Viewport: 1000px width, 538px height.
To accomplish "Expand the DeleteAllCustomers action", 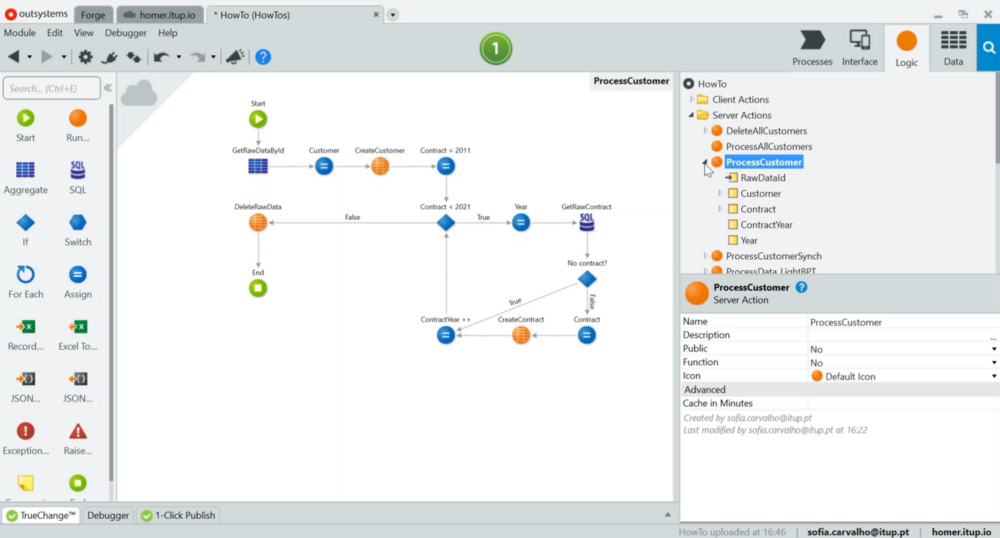I will pos(705,131).
